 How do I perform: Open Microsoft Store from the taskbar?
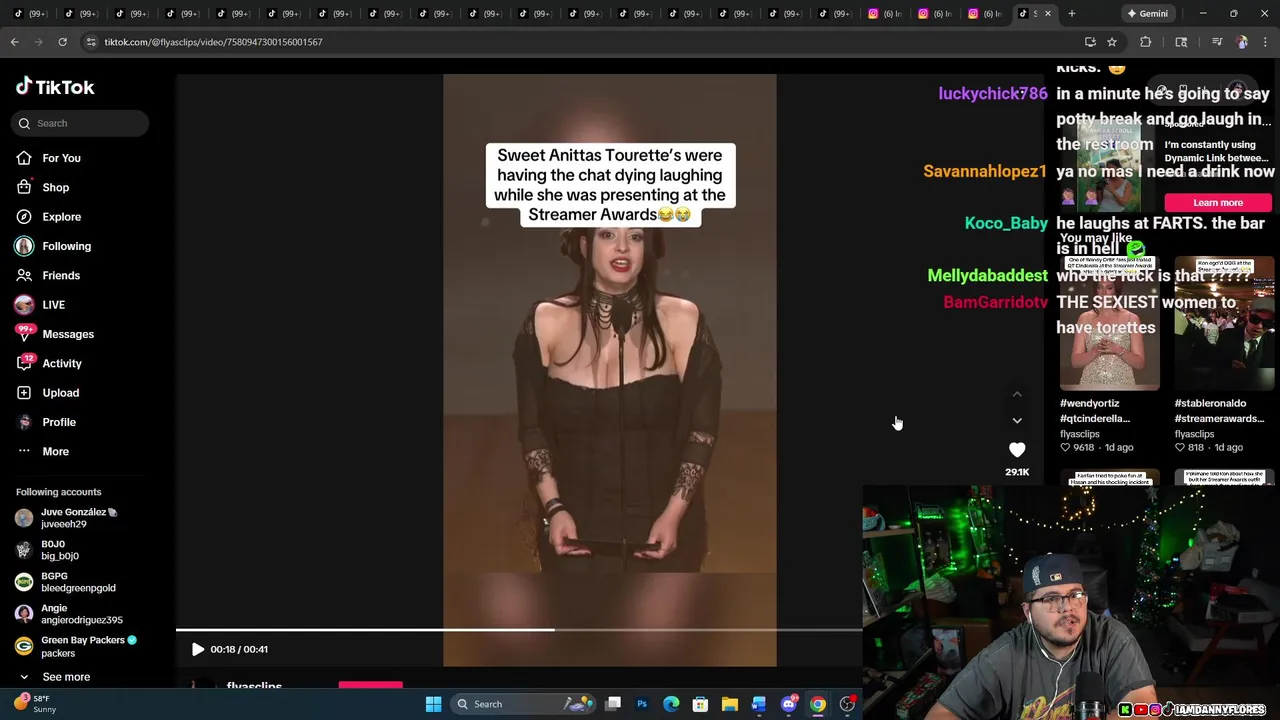701,704
